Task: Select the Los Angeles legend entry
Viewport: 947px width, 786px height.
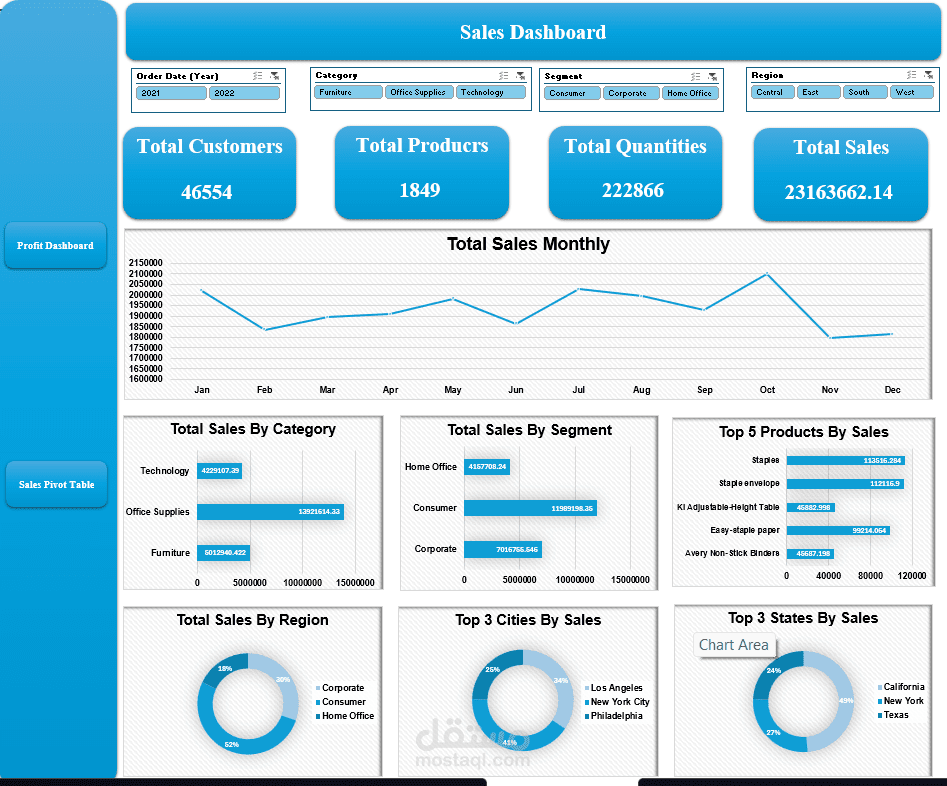Action: 615,687
